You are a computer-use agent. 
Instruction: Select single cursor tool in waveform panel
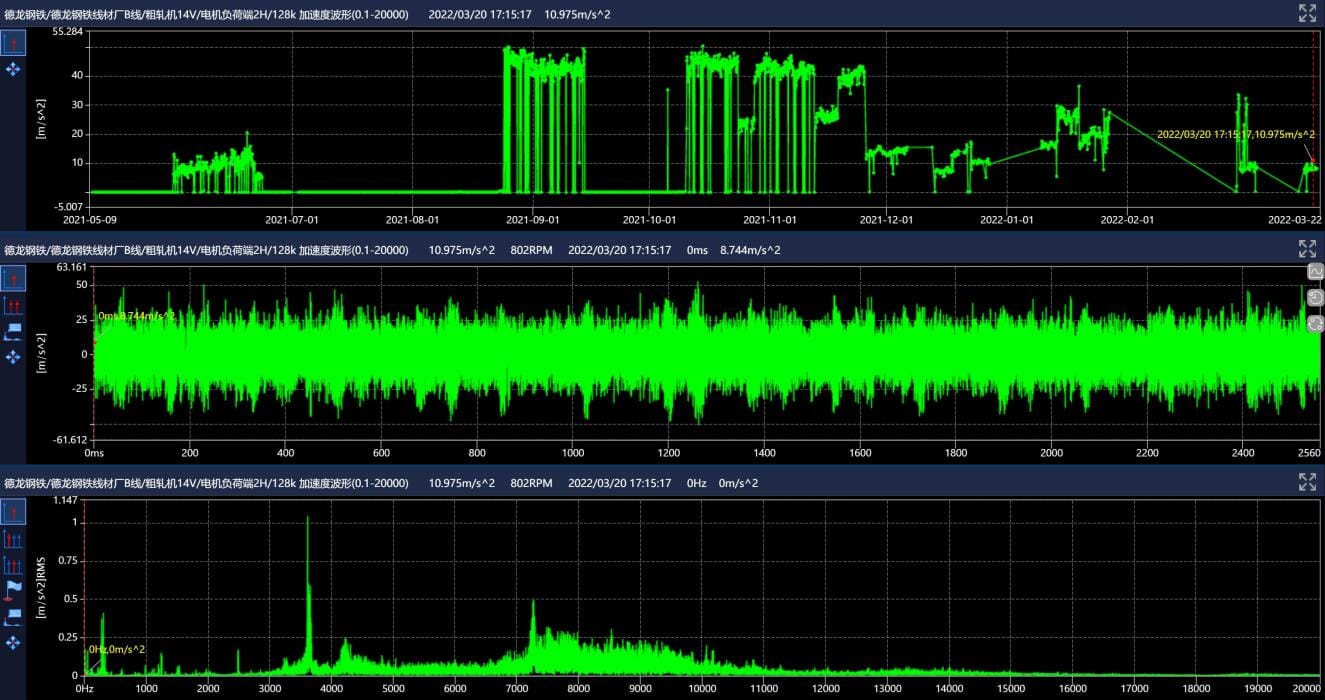coord(13,278)
